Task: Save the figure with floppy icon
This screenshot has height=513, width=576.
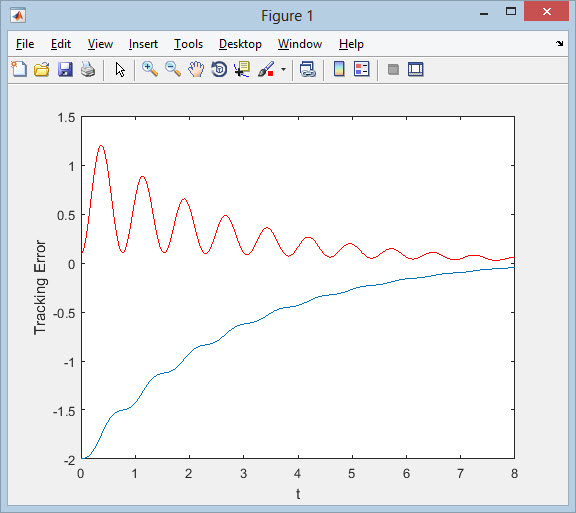Action: pos(65,69)
